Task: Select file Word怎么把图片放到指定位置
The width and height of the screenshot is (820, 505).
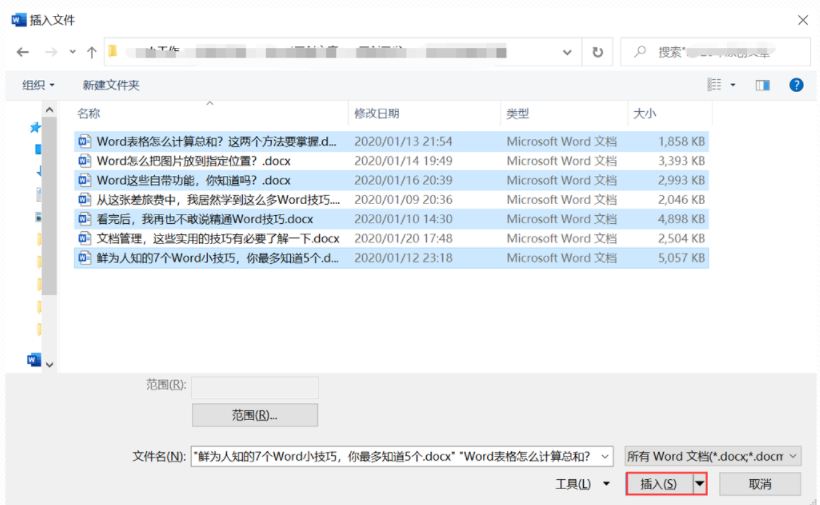Action: (391, 160)
